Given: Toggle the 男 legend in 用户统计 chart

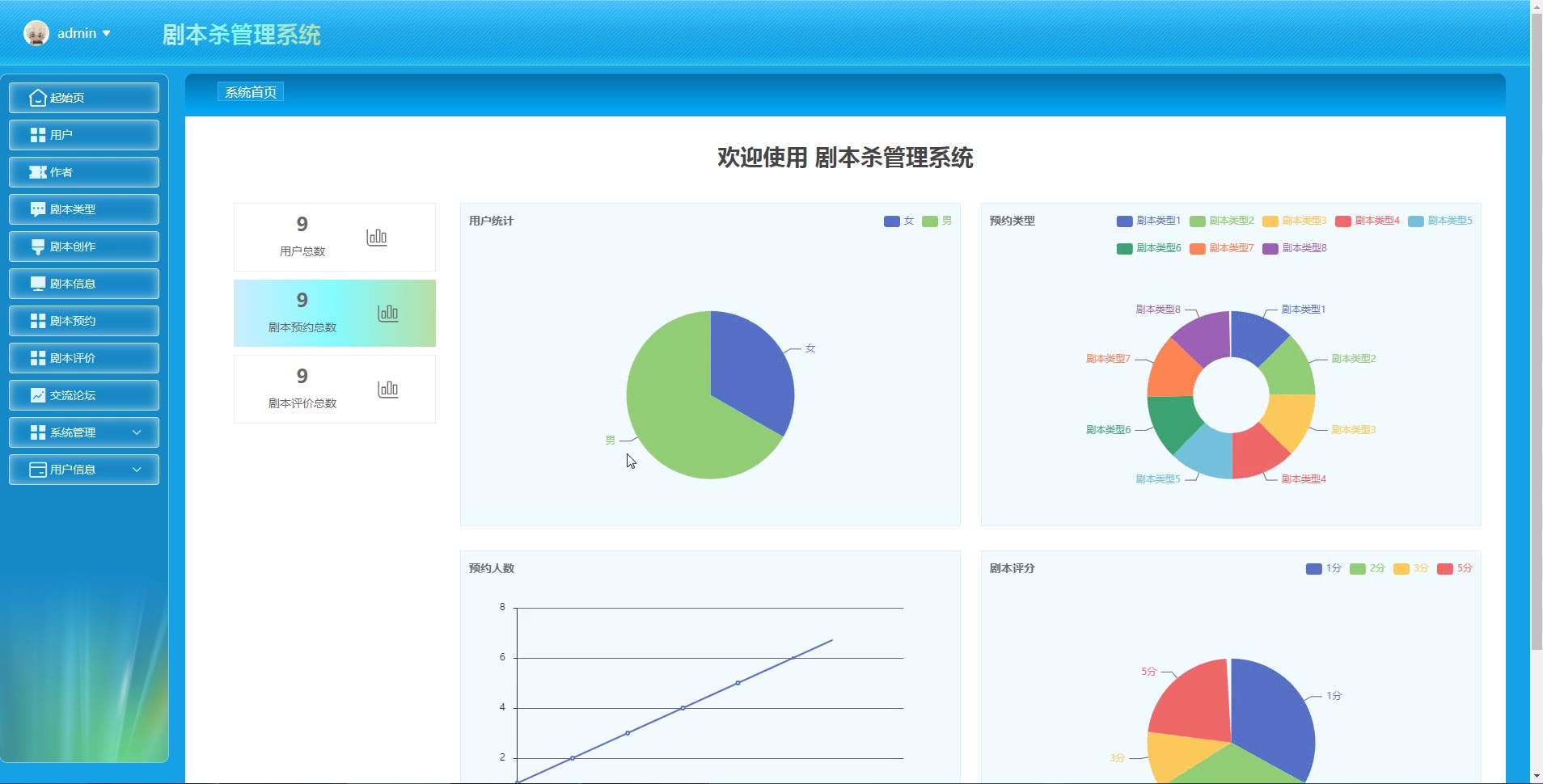Looking at the screenshot, I should tap(936, 221).
